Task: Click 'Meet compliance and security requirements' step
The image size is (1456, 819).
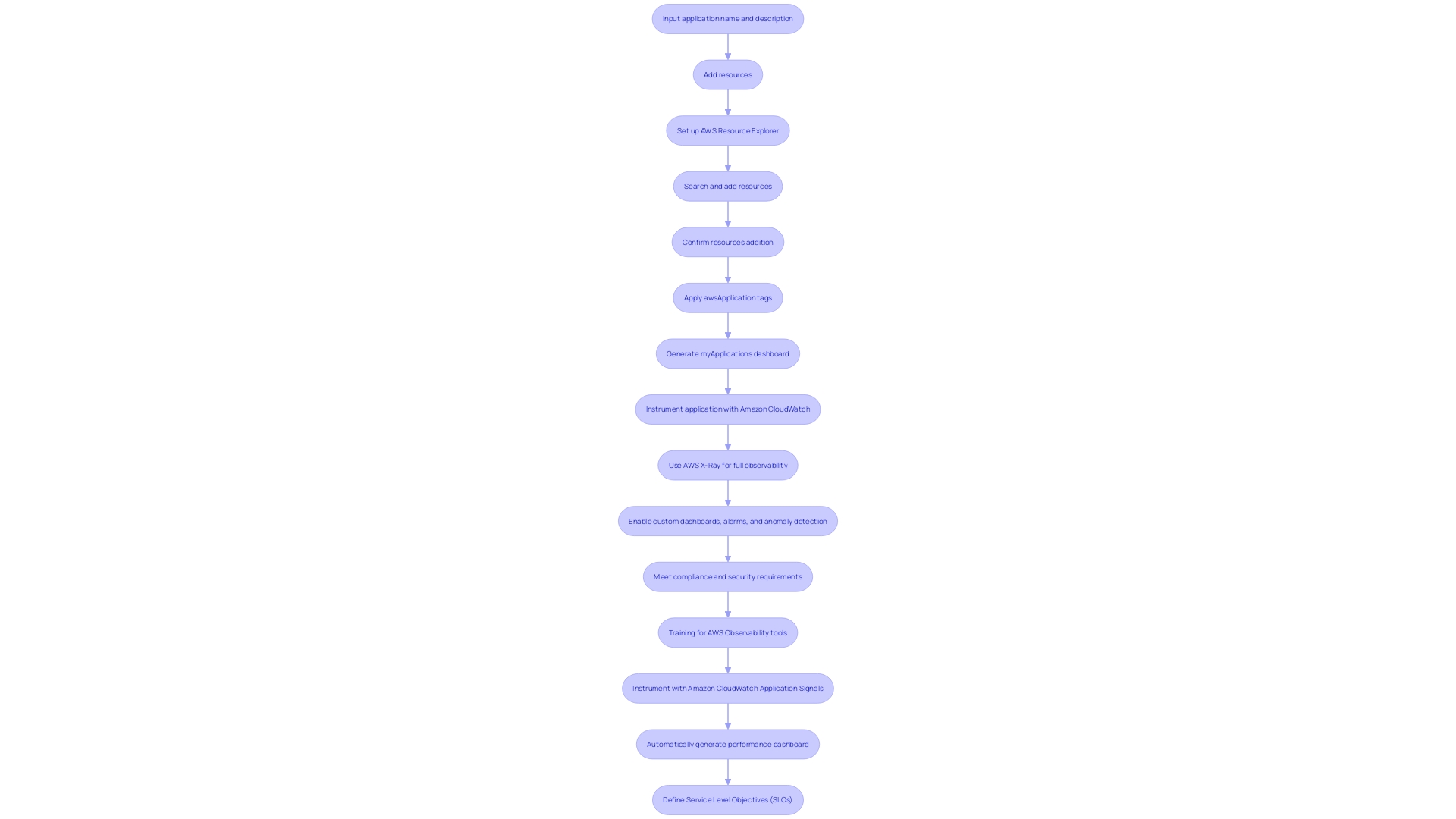Action: (x=727, y=576)
